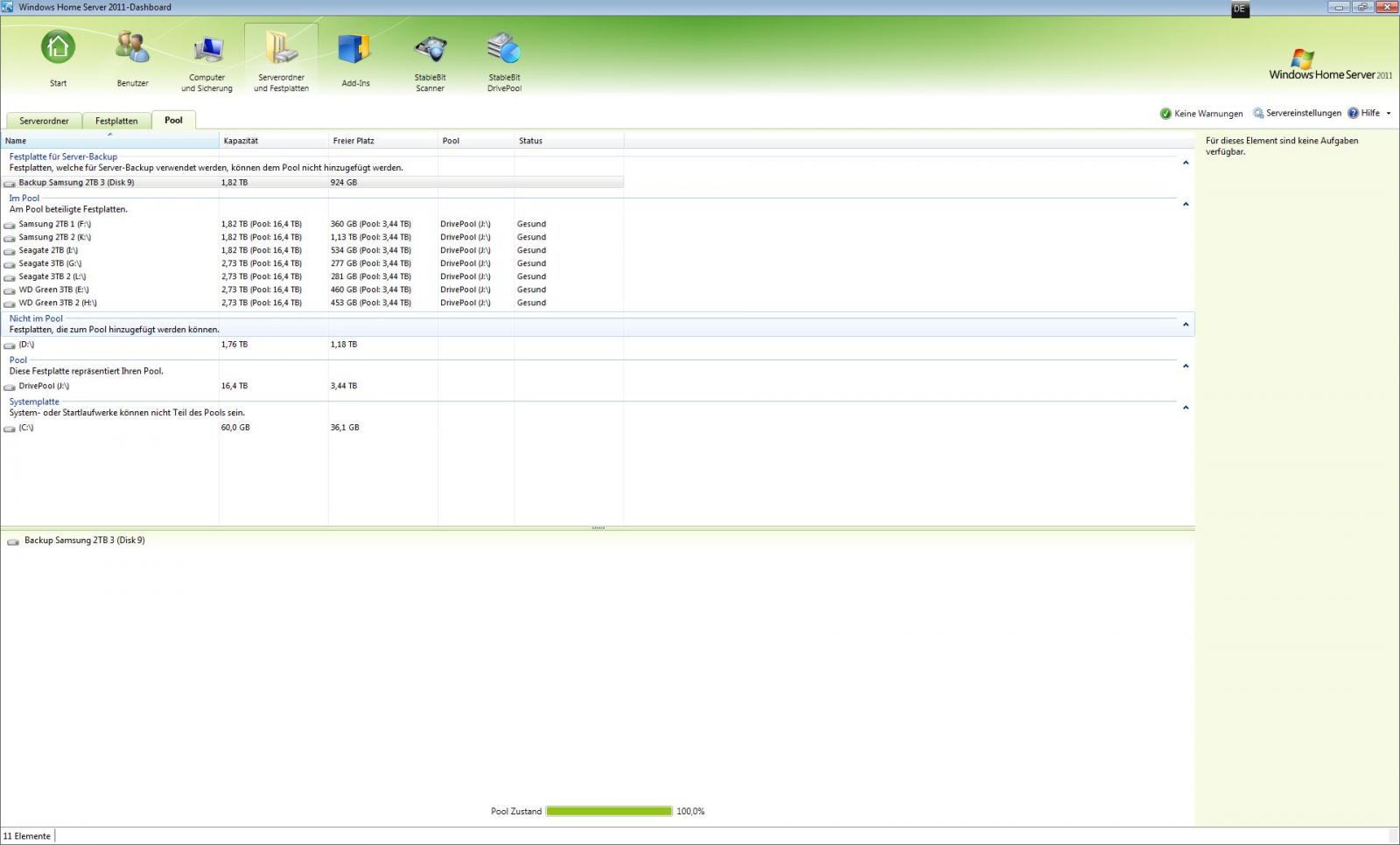This screenshot has height=845, width=1400.
Task: Sort by the Pool column header
Action: tap(476, 140)
